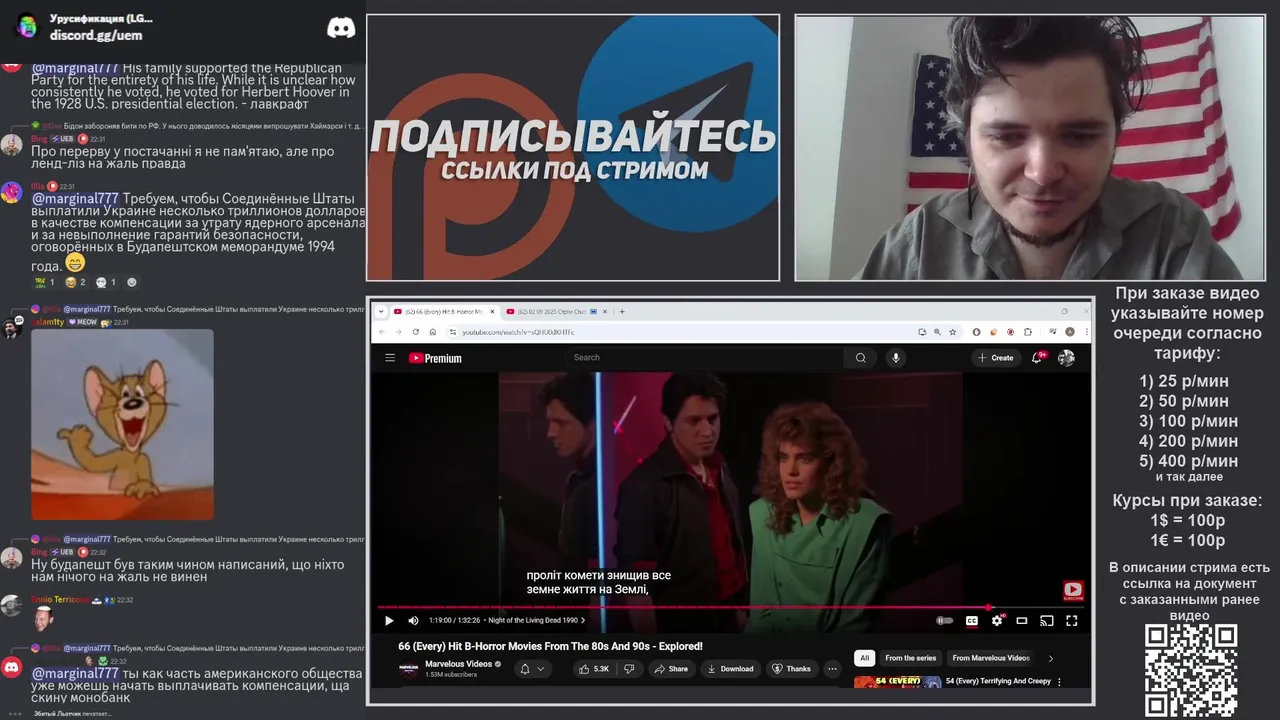Focus the YouTube search field

click(x=706, y=358)
